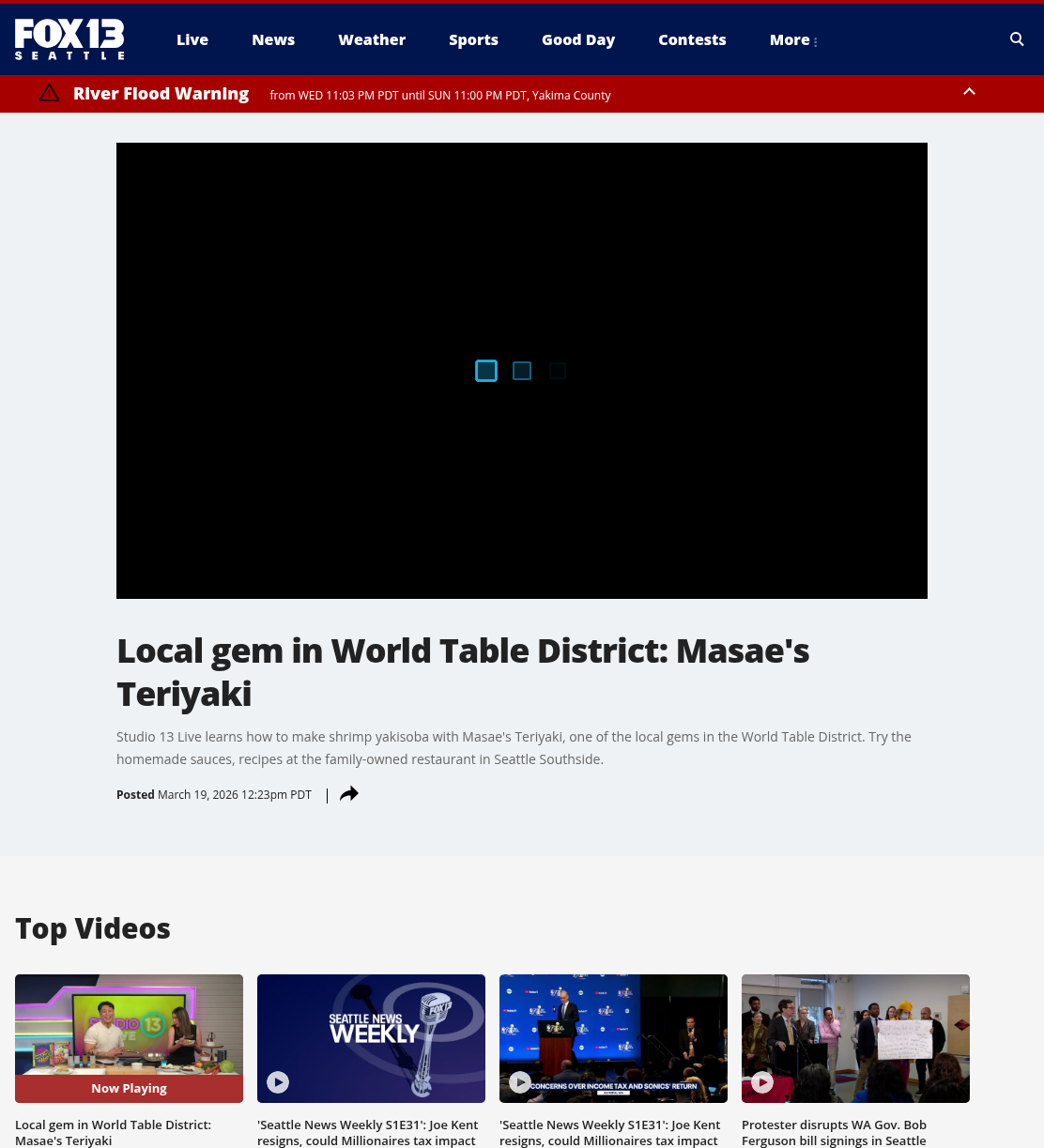Play the protester disrupts bill signing video
1044x1148 pixels.
762,1082
